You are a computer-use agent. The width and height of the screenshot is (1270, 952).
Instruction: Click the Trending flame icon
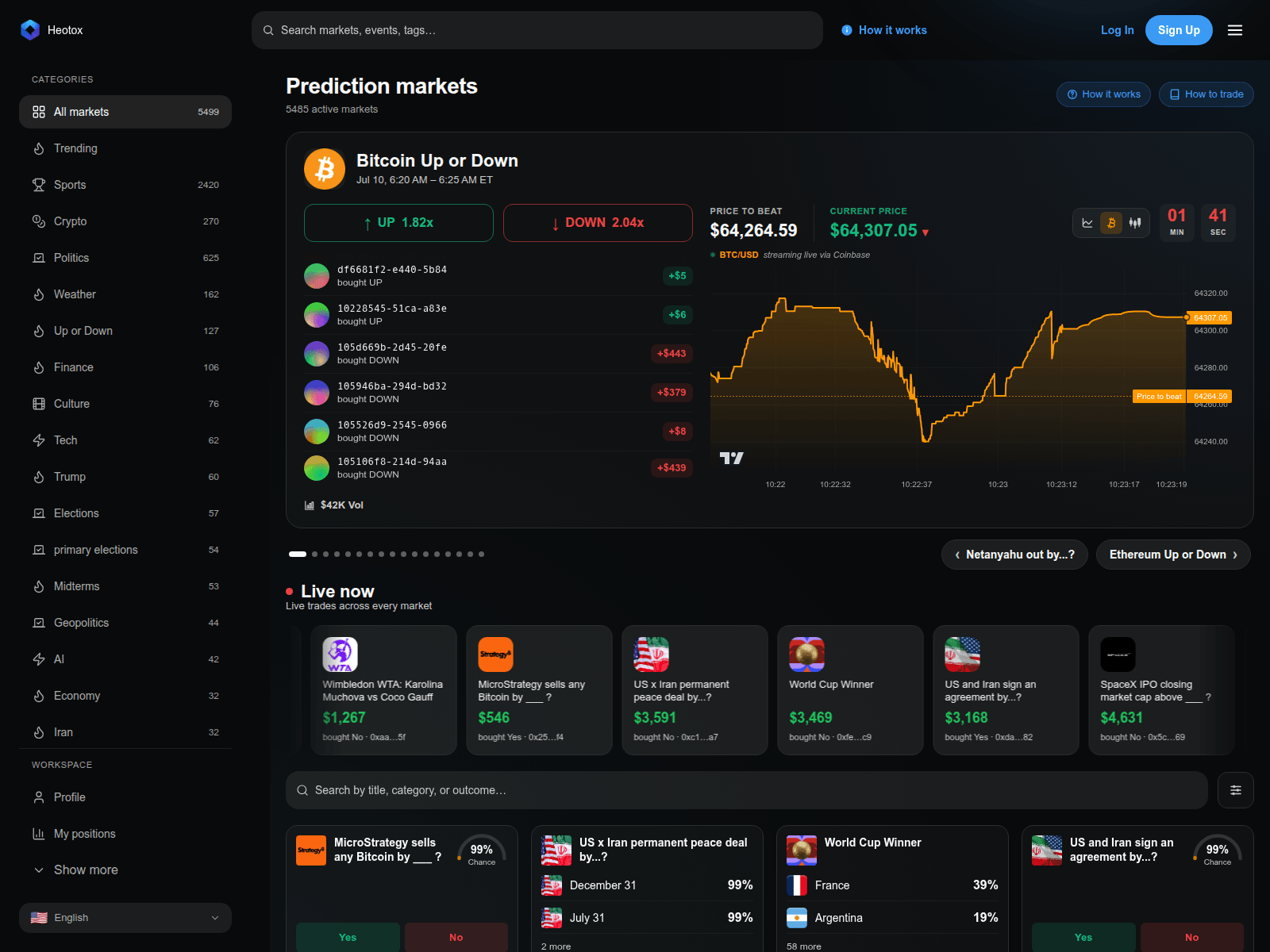tap(39, 148)
